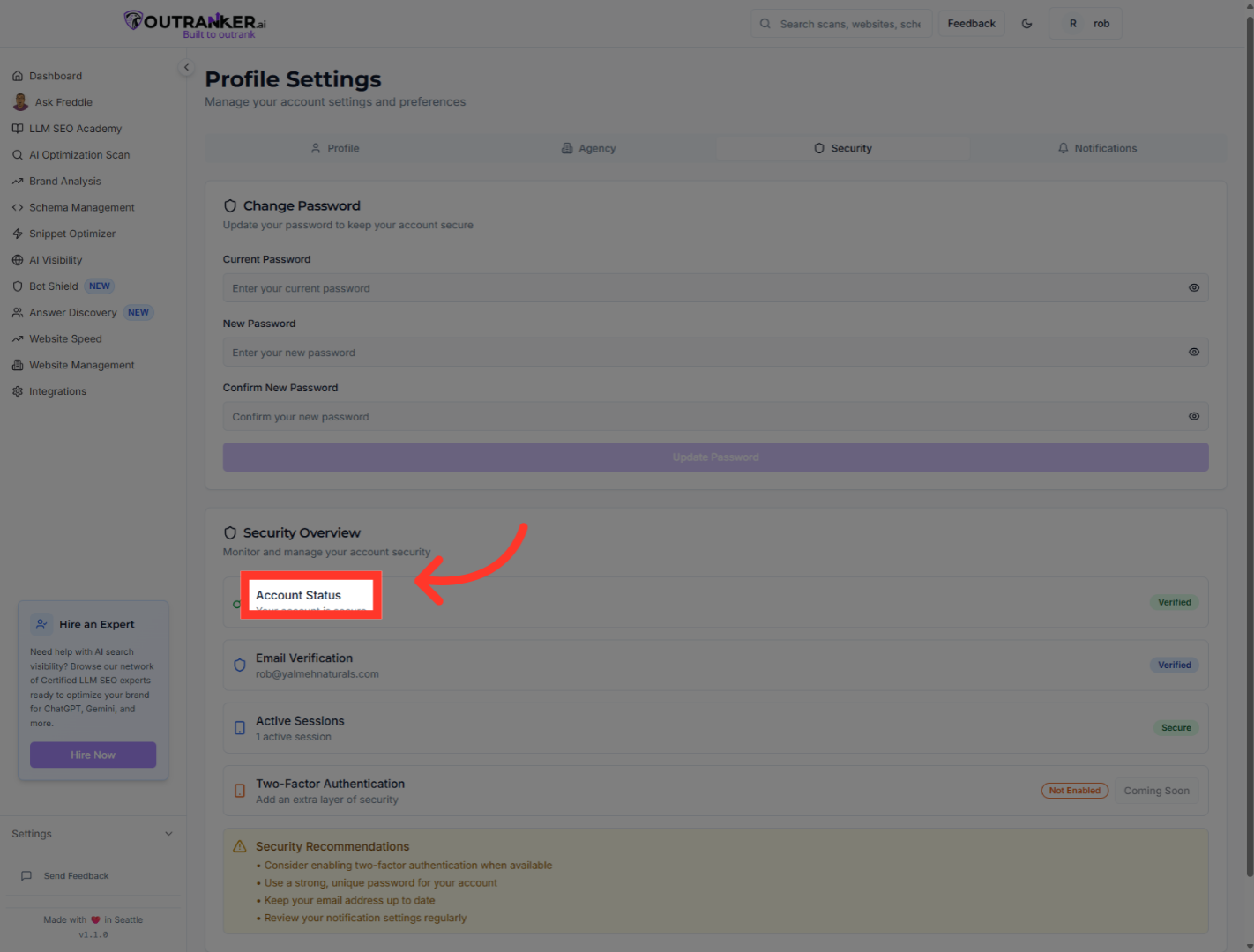Screen dimensions: 1254x952
Task: Select the AI Optimization Scan tool
Action: click(x=79, y=154)
